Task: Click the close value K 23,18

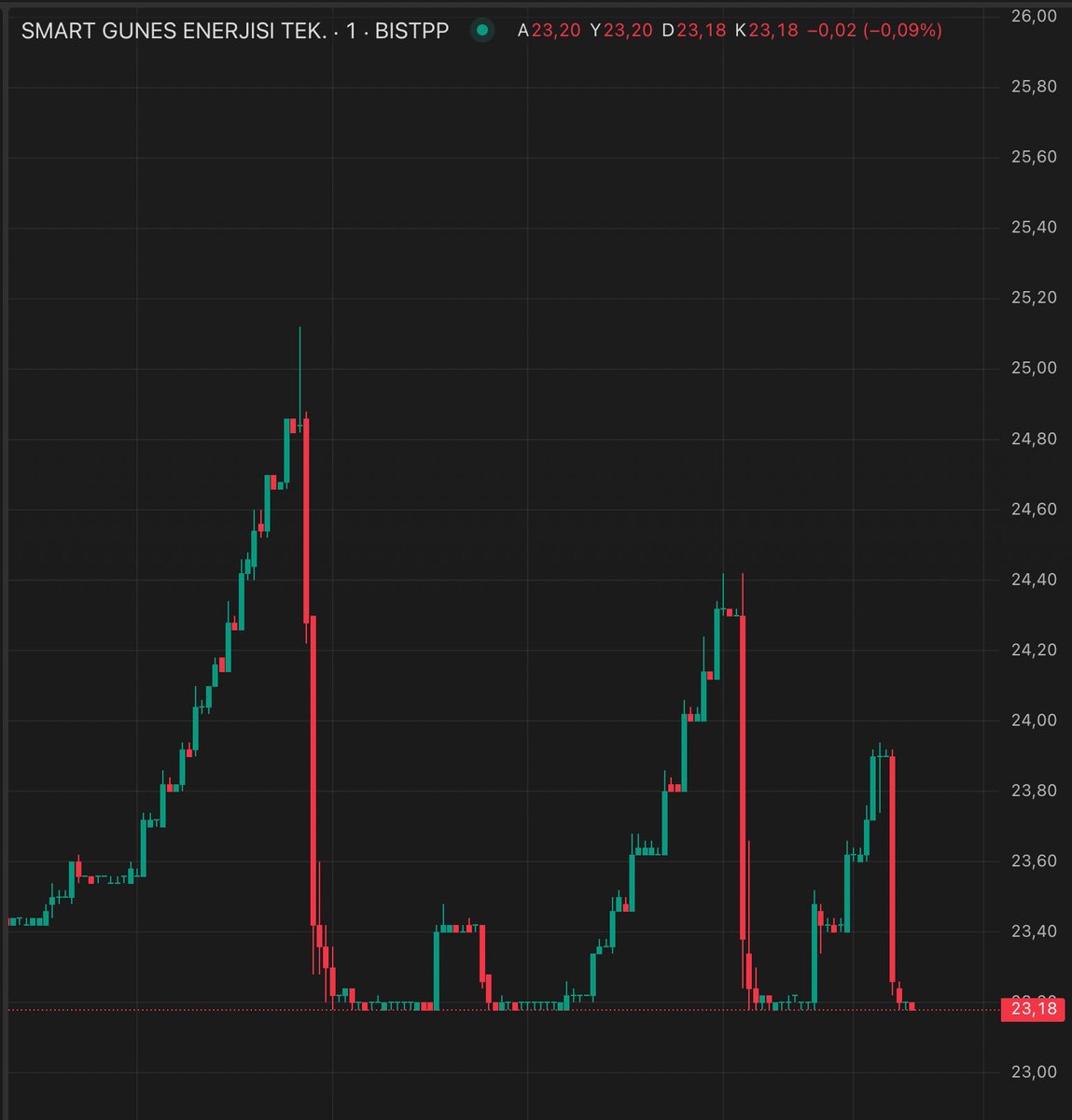Action: (x=767, y=31)
